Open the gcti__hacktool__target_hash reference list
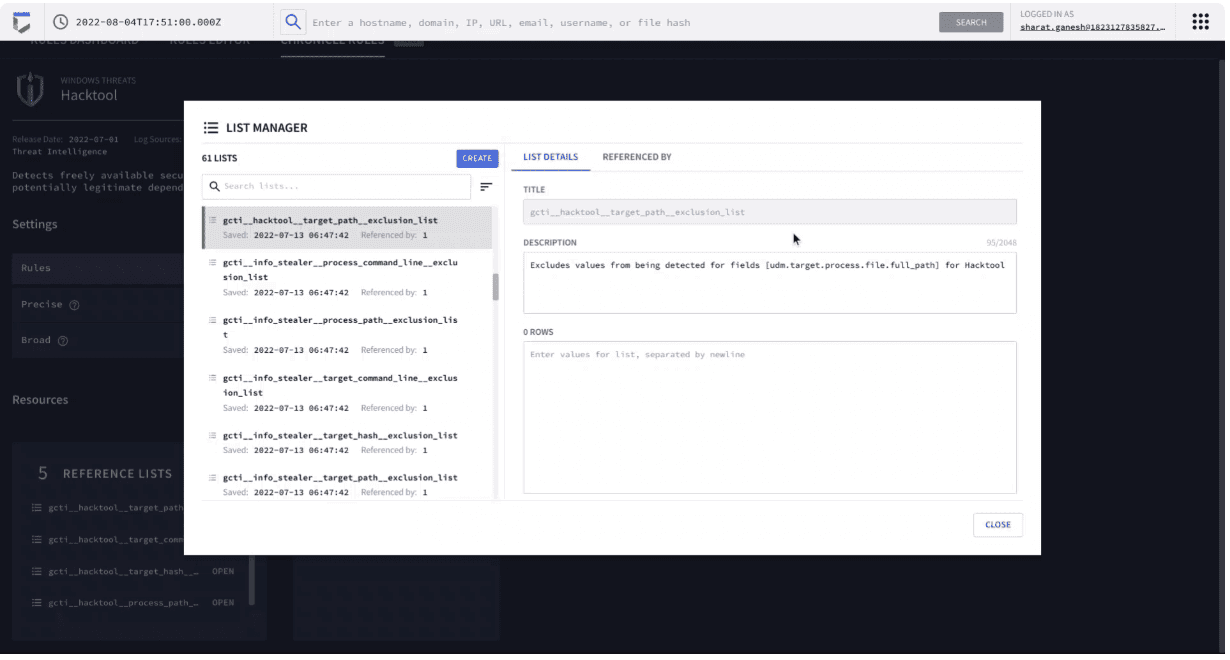1230x660 pixels. pyautogui.click(x=223, y=572)
